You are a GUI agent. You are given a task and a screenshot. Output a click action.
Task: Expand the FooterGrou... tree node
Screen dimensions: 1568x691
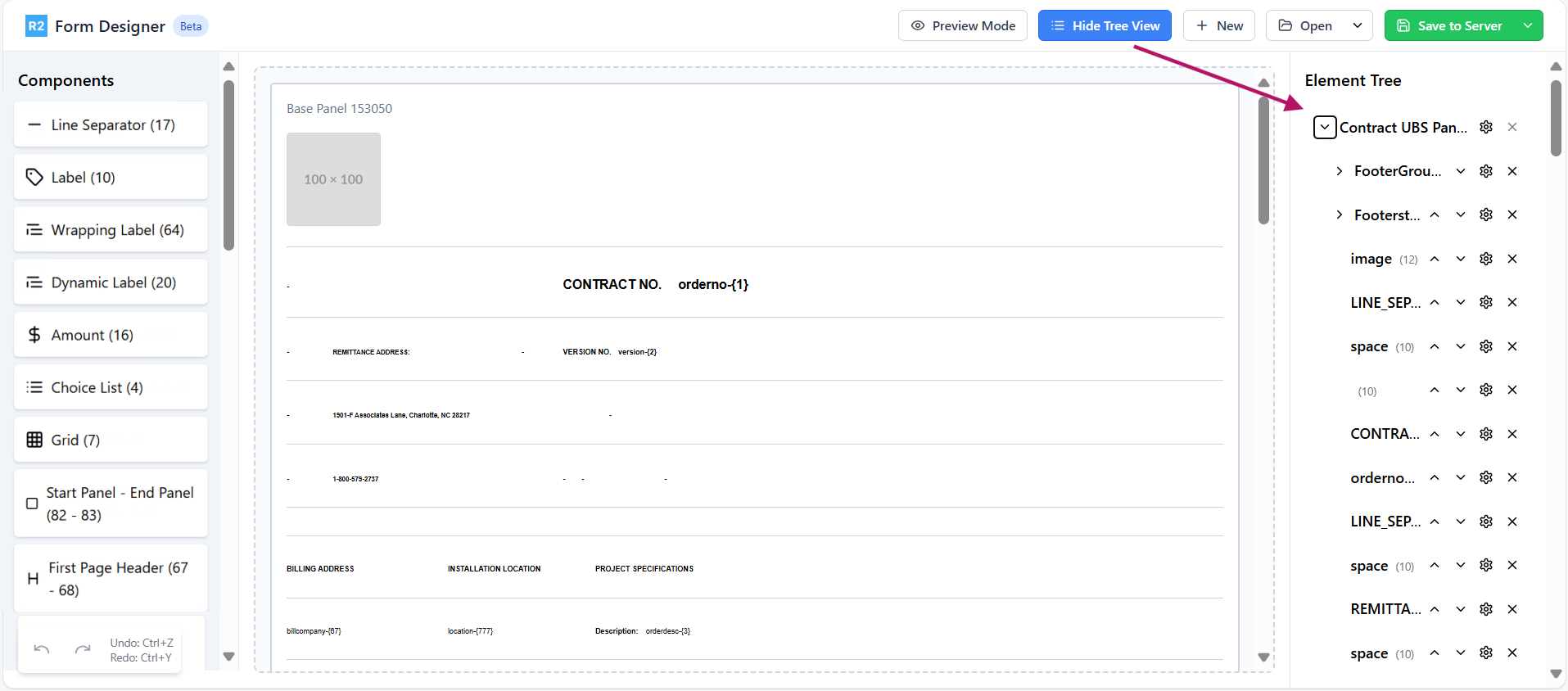[x=1339, y=171]
